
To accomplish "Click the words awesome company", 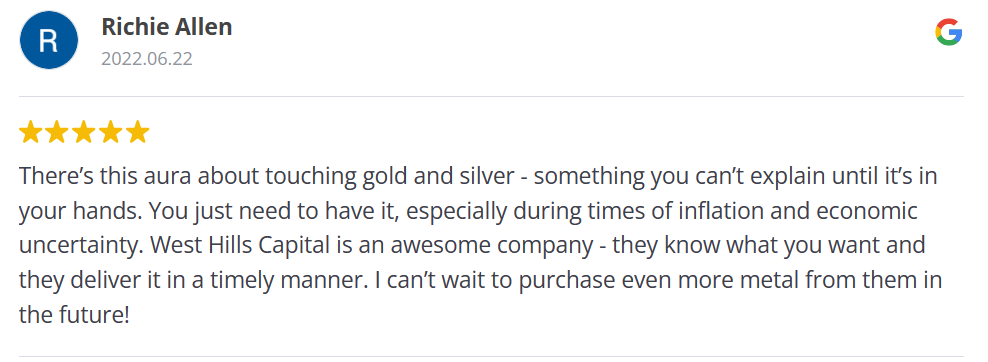I will click(491, 246).
